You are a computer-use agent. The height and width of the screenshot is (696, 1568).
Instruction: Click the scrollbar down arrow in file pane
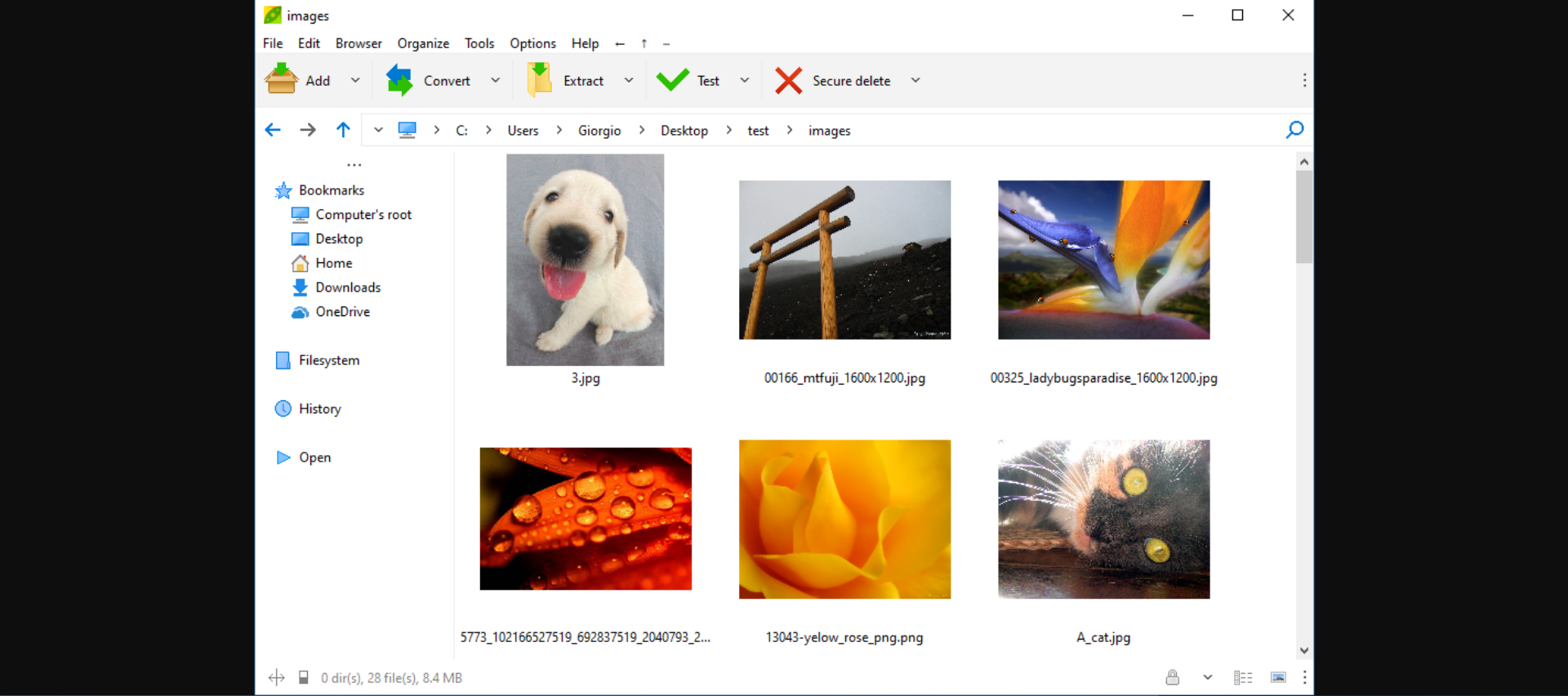click(x=1304, y=650)
